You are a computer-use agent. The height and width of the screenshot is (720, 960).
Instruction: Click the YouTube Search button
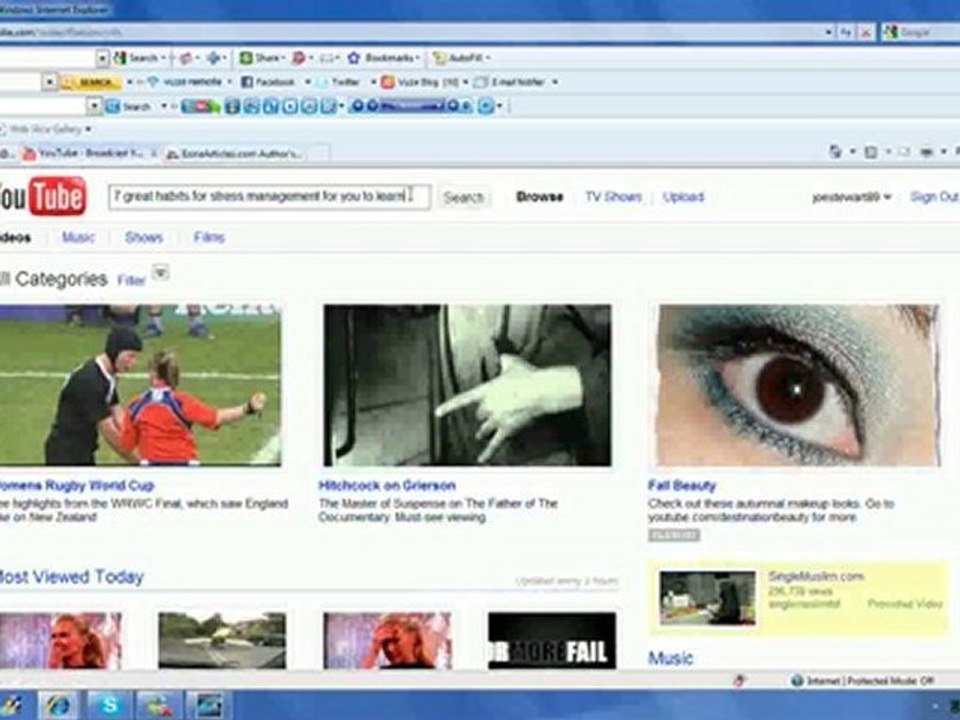point(464,197)
